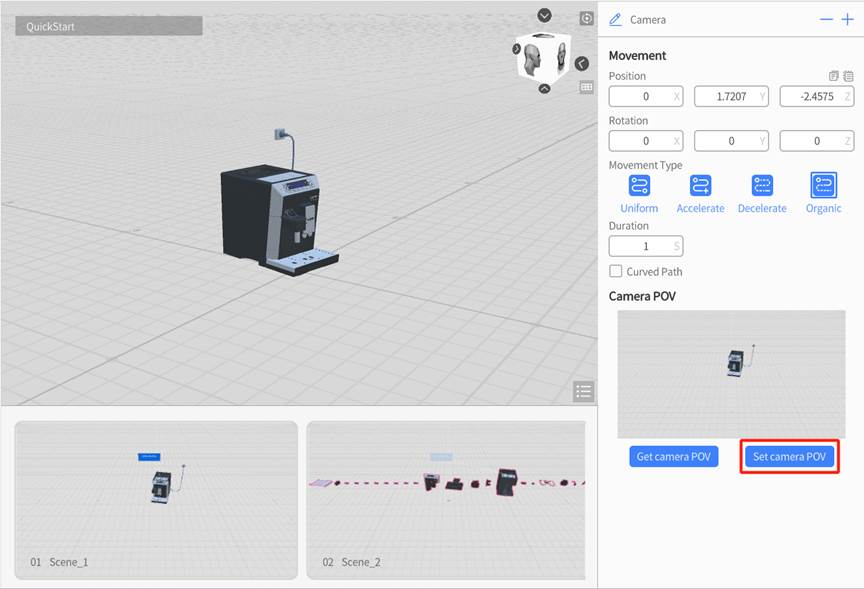Choose the Accelerate movement type icon
The width and height of the screenshot is (864, 589).
(700, 185)
